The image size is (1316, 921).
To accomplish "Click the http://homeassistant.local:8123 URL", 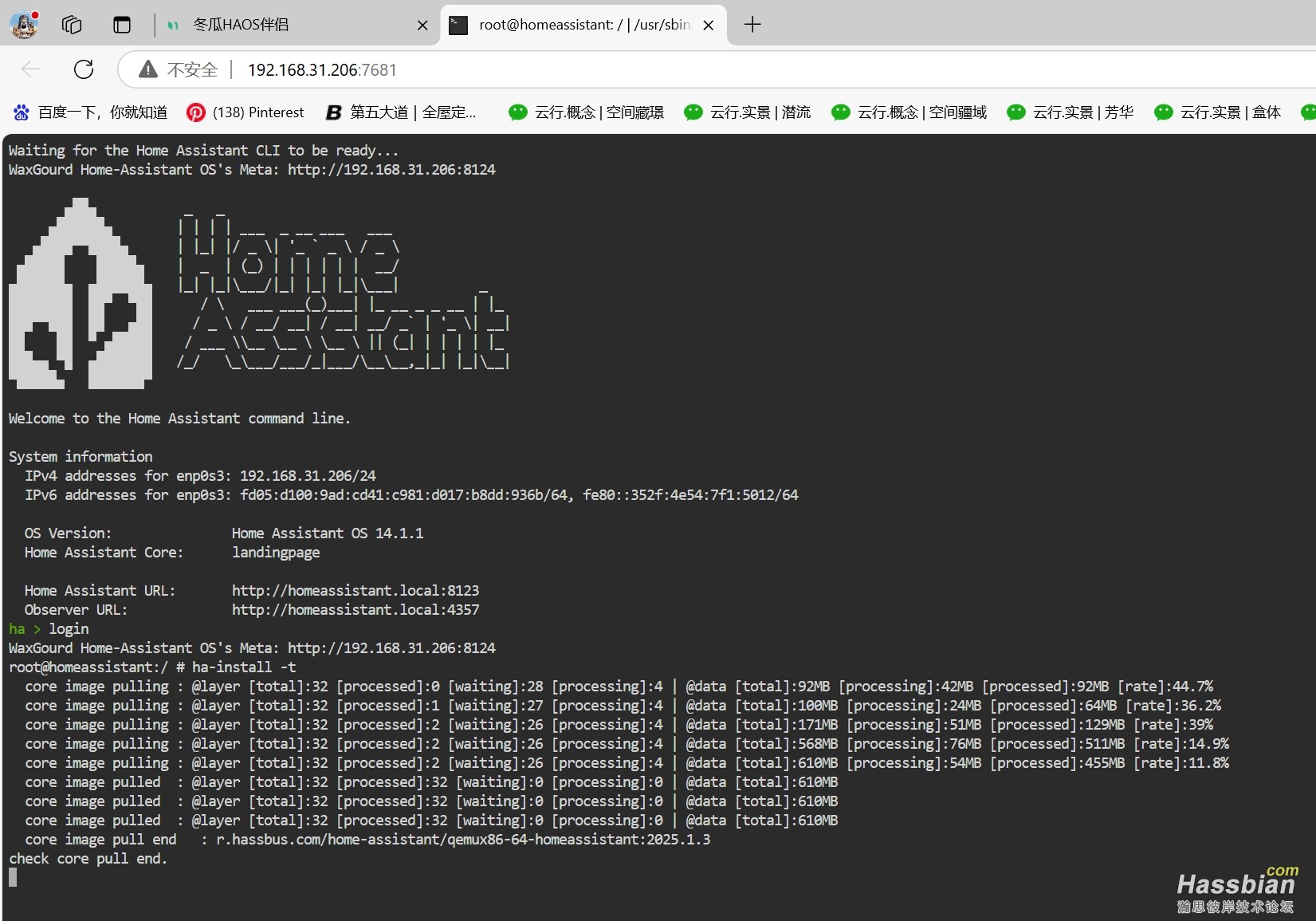I will point(356,591).
